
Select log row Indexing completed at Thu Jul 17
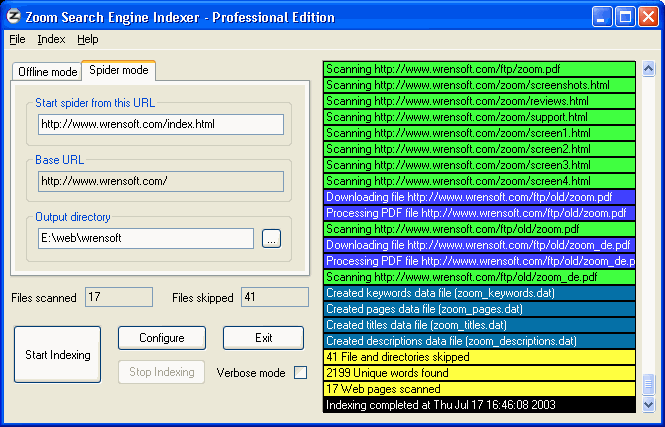tap(479, 405)
